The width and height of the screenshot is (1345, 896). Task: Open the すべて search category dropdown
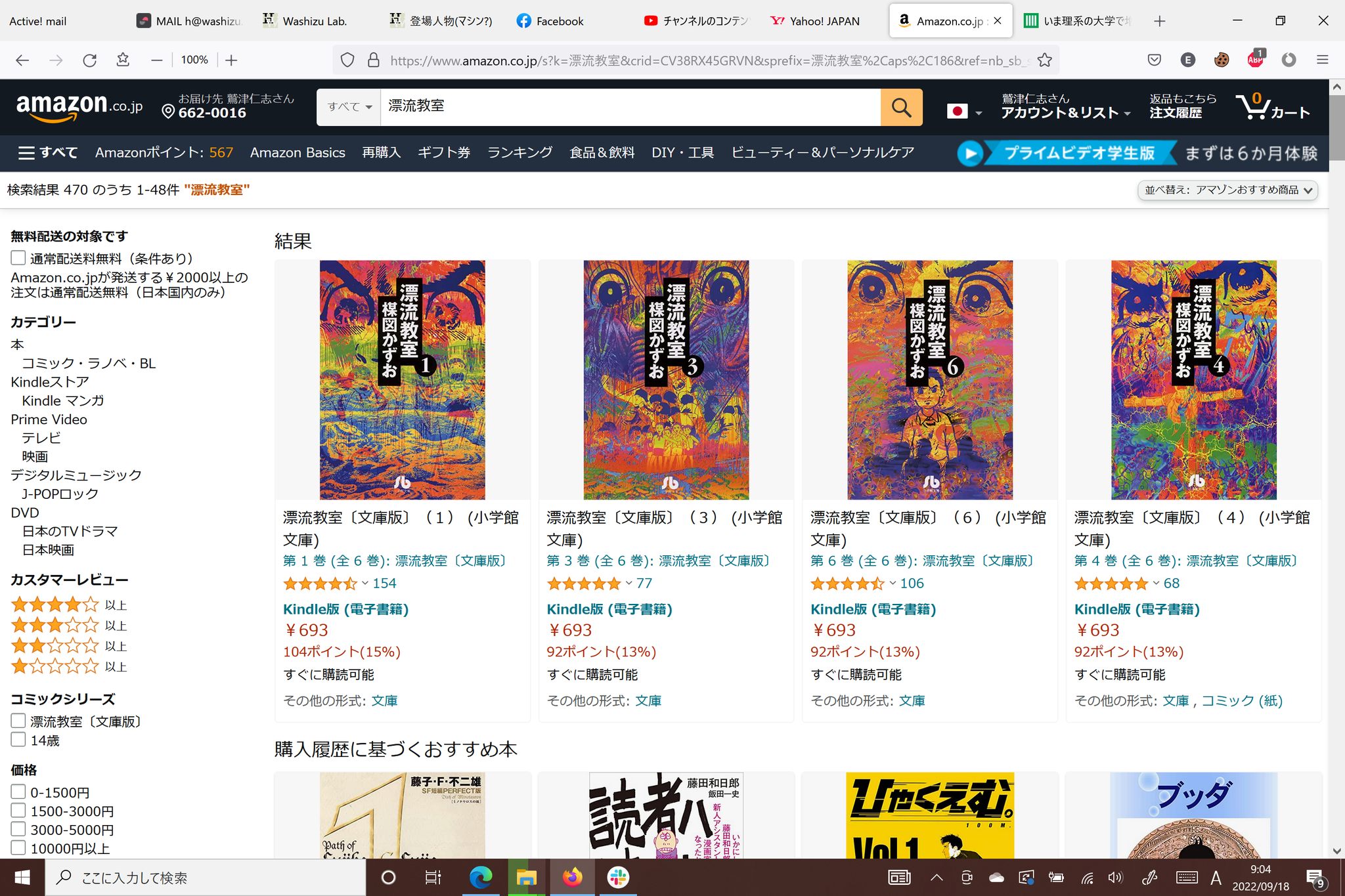(x=349, y=107)
